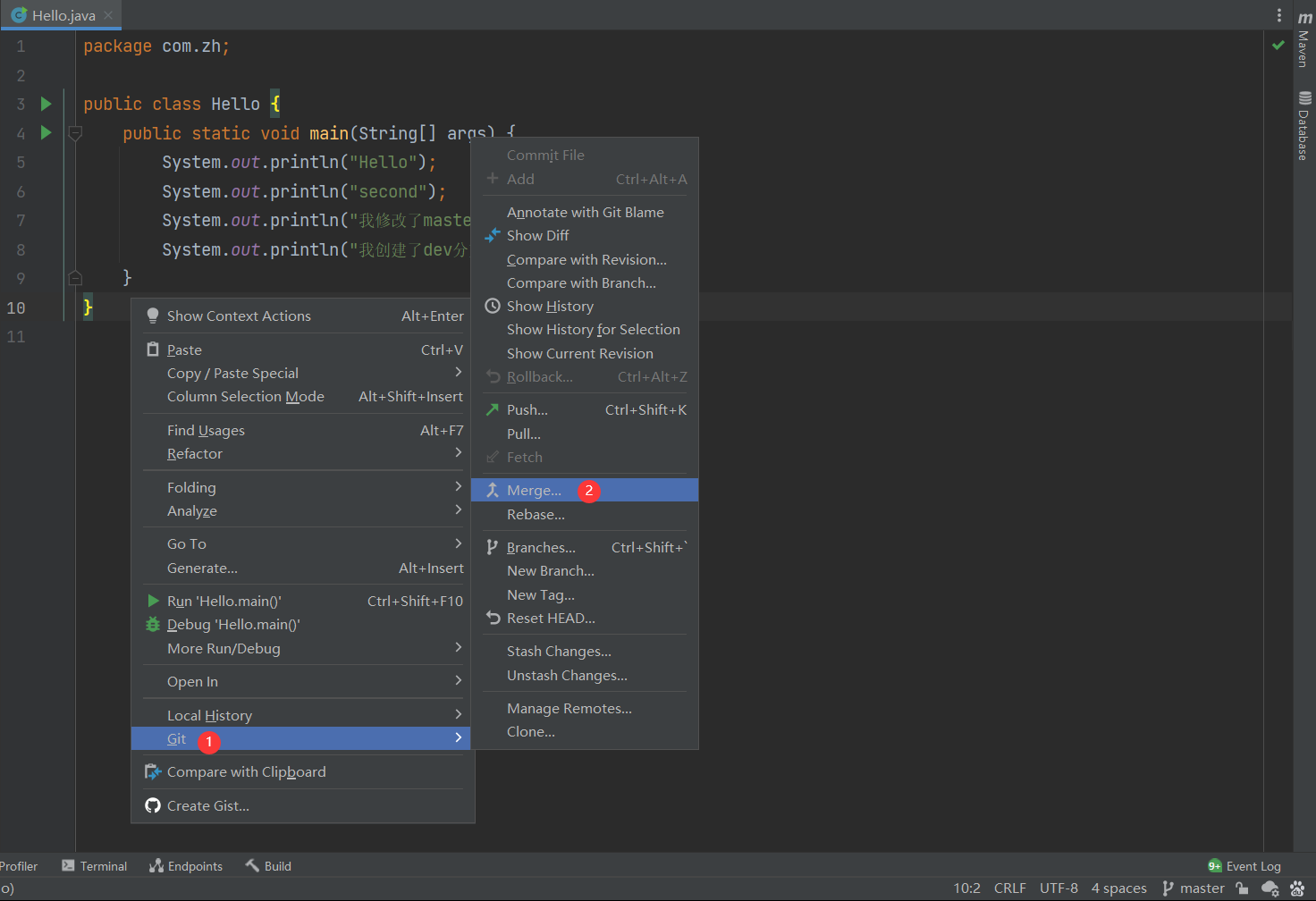Open the 4 spaces indent settings
Image resolution: width=1316 pixels, height=901 pixels.
1118,888
